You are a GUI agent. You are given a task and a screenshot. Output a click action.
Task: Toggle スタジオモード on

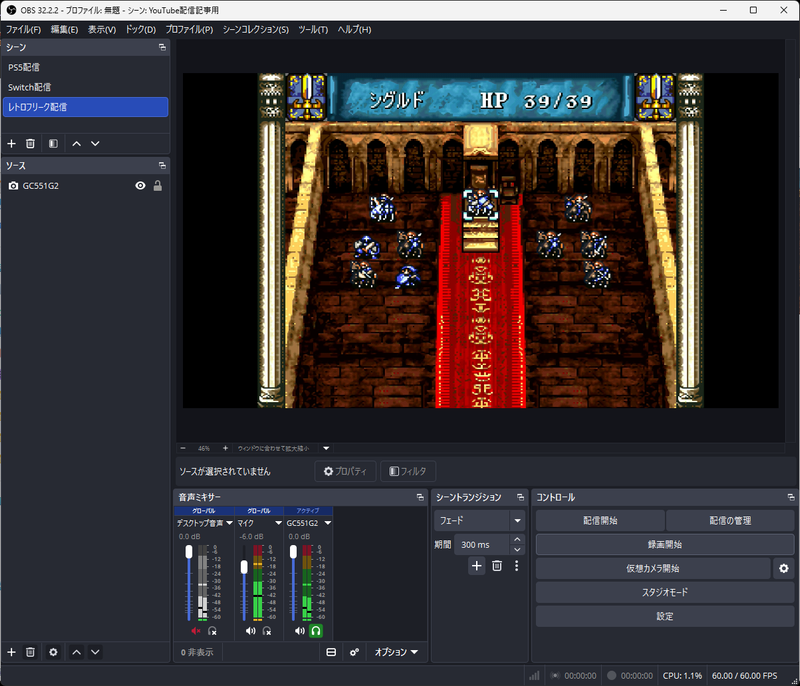coord(665,592)
